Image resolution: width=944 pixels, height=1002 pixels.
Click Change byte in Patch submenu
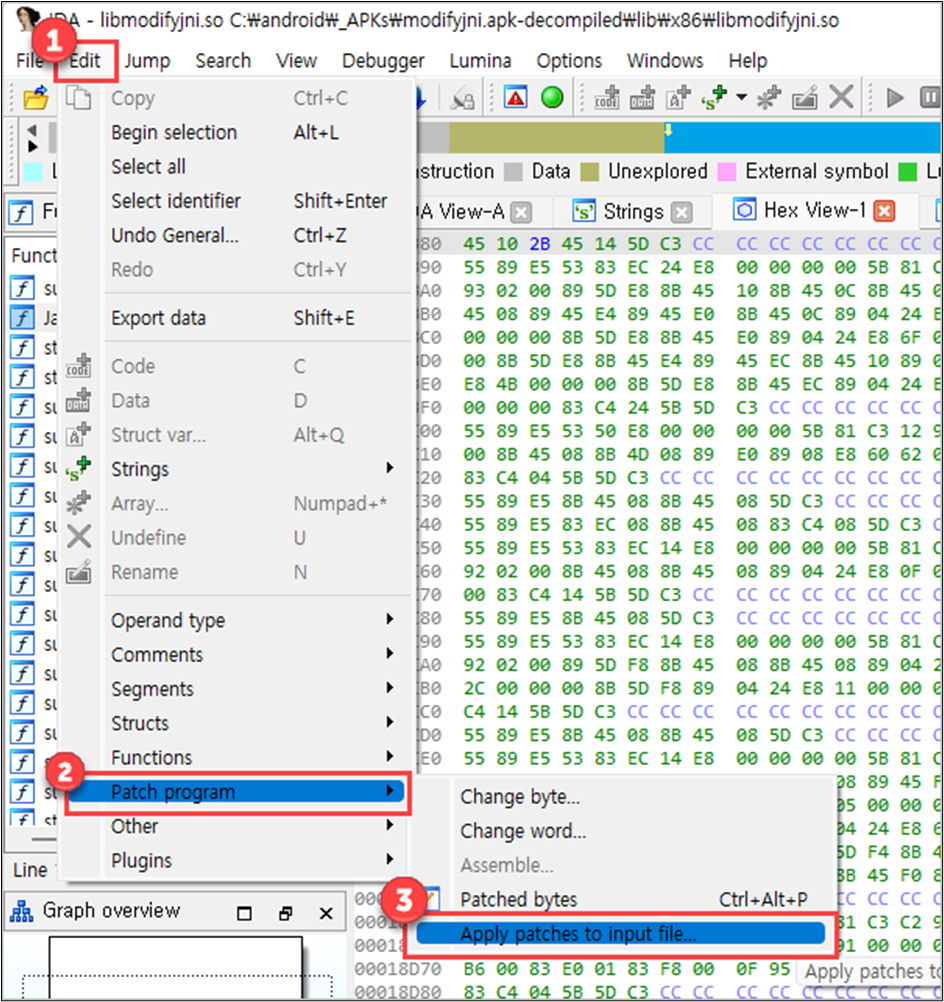tap(625, 797)
